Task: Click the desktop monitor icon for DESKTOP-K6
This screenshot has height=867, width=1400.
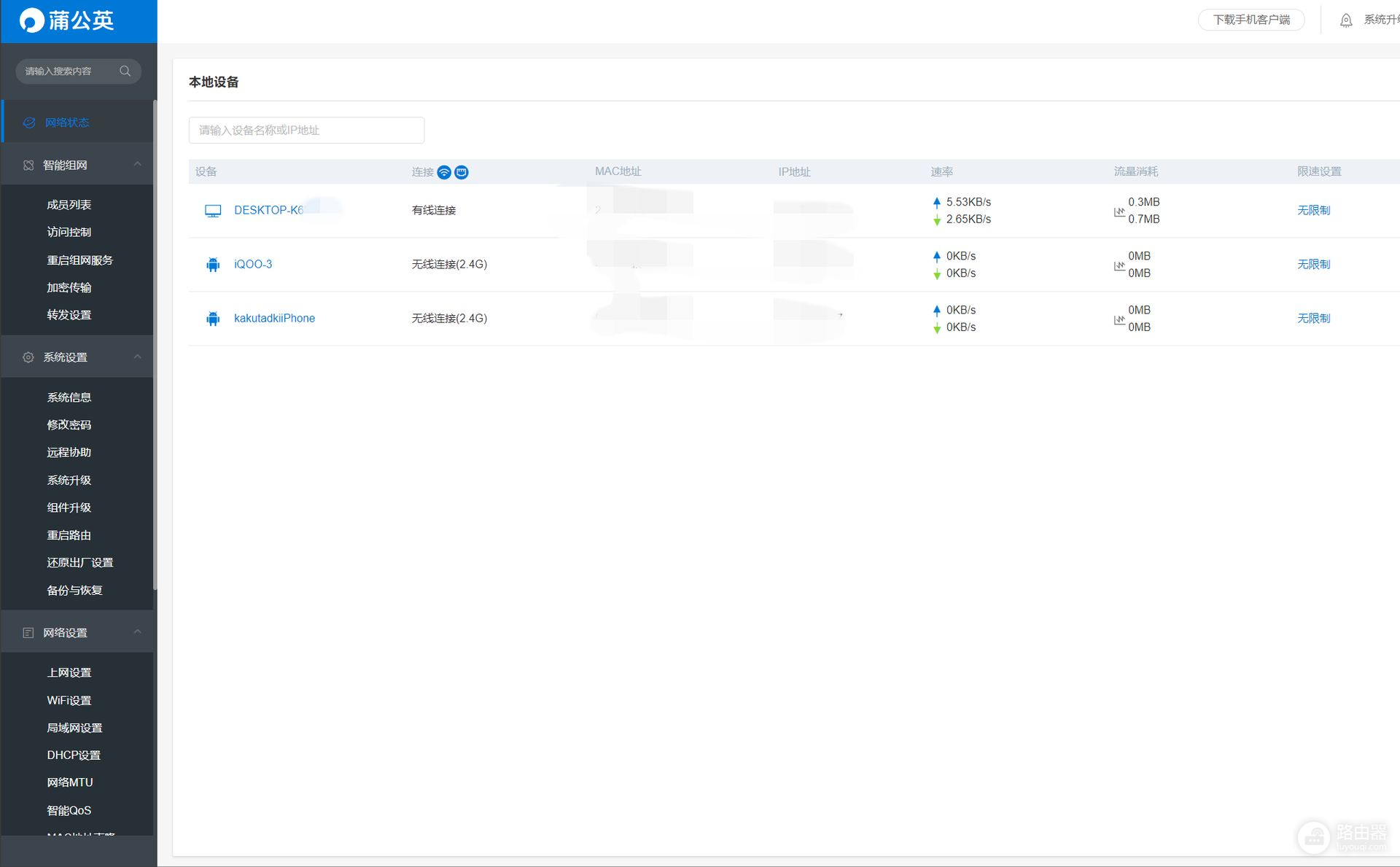Action: [213, 211]
